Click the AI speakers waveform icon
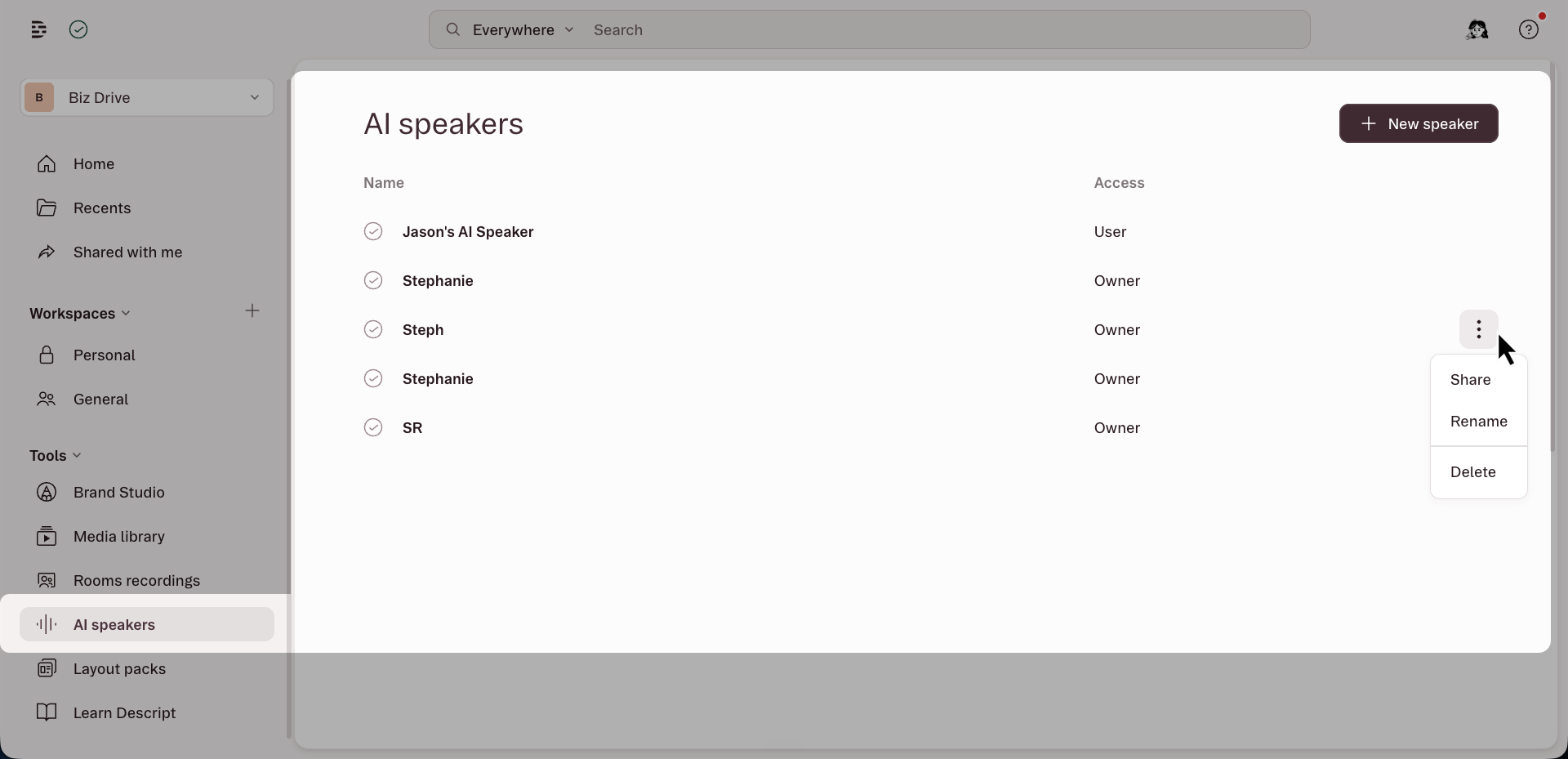 pyautogui.click(x=47, y=624)
